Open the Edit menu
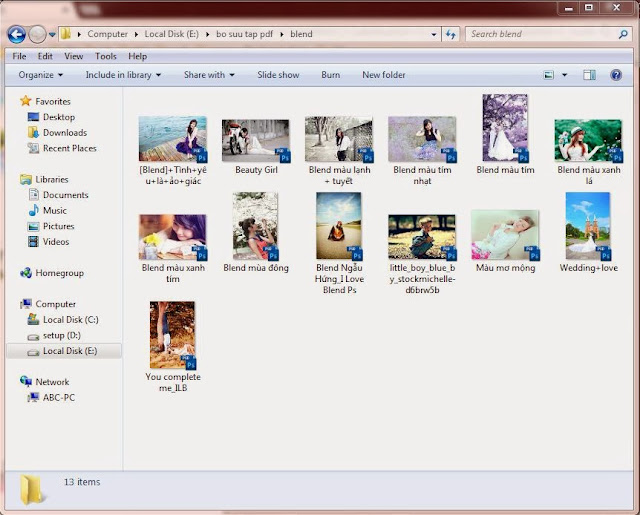Screen dimensions: 640x515 point(45,56)
